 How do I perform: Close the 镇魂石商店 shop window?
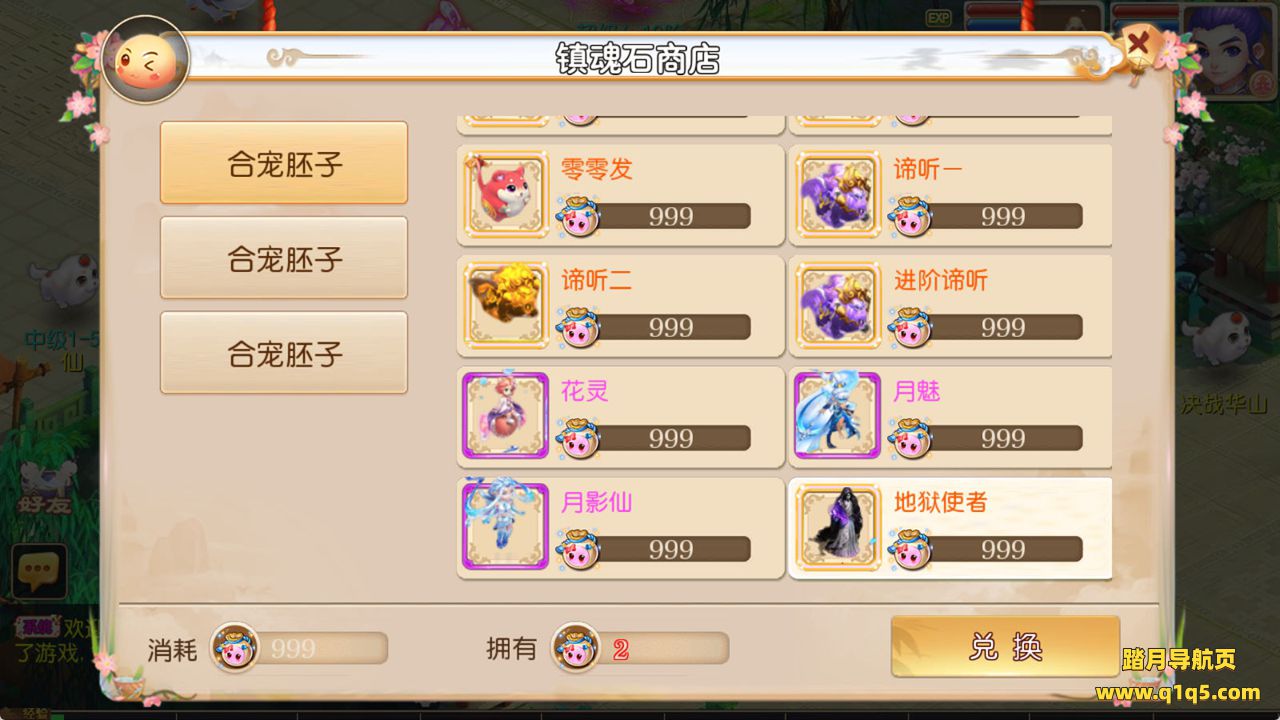click(x=1137, y=45)
